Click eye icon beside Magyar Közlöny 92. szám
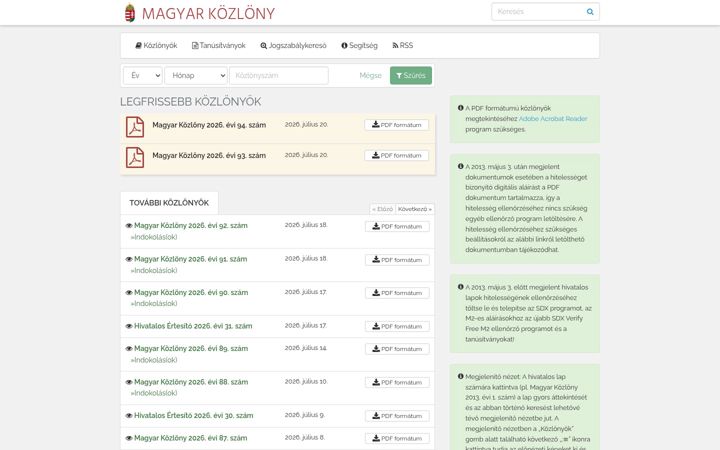The height and width of the screenshot is (450, 720). click(129, 226)
